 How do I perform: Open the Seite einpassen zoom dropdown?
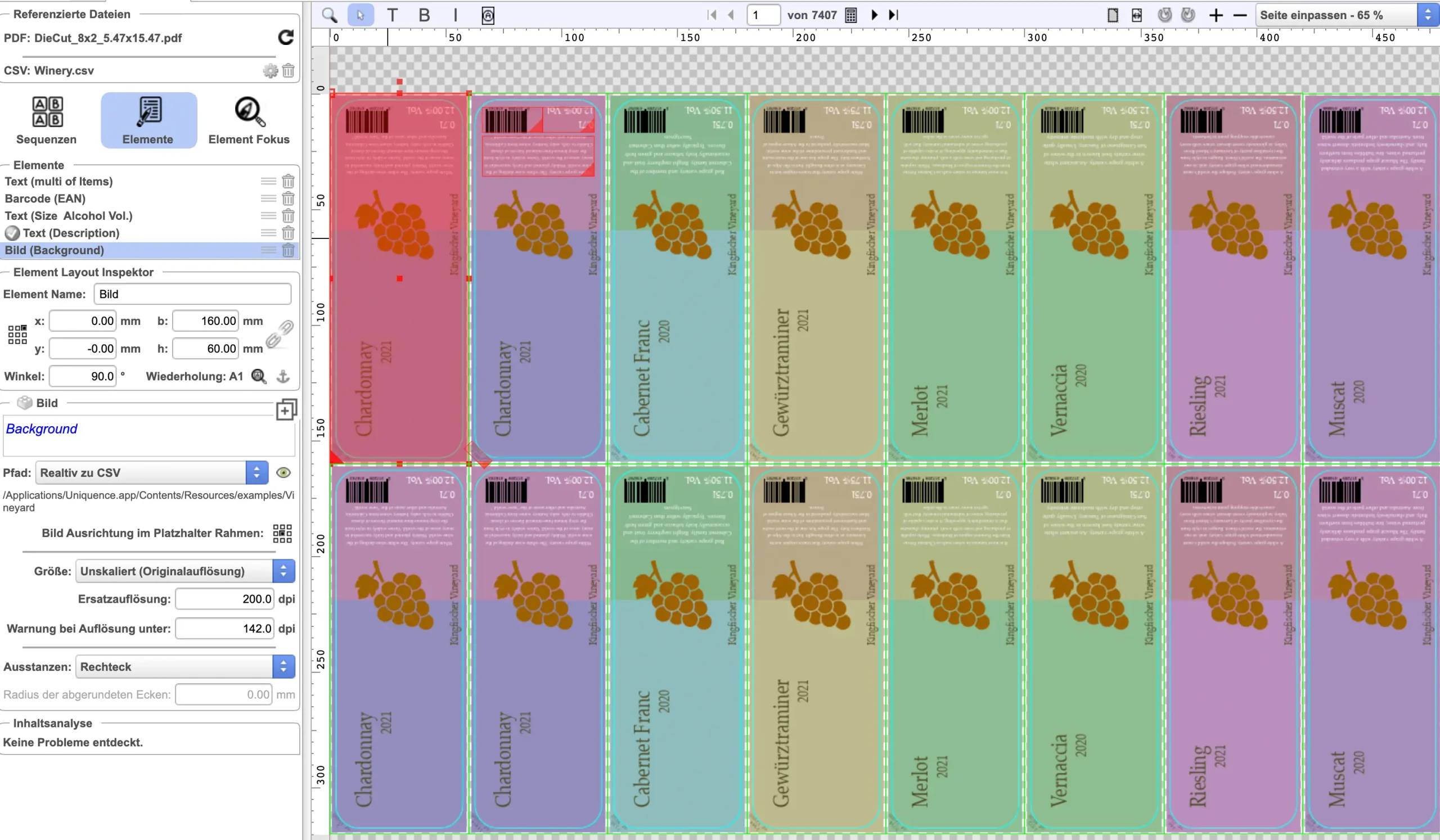click(x=1347, y=15)
